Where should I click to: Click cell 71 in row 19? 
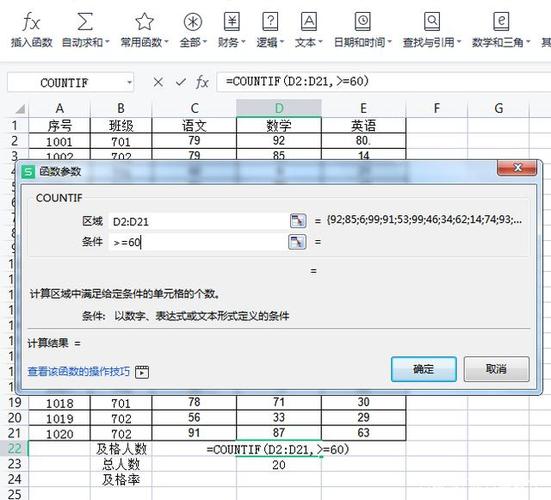tap(279, 402)
